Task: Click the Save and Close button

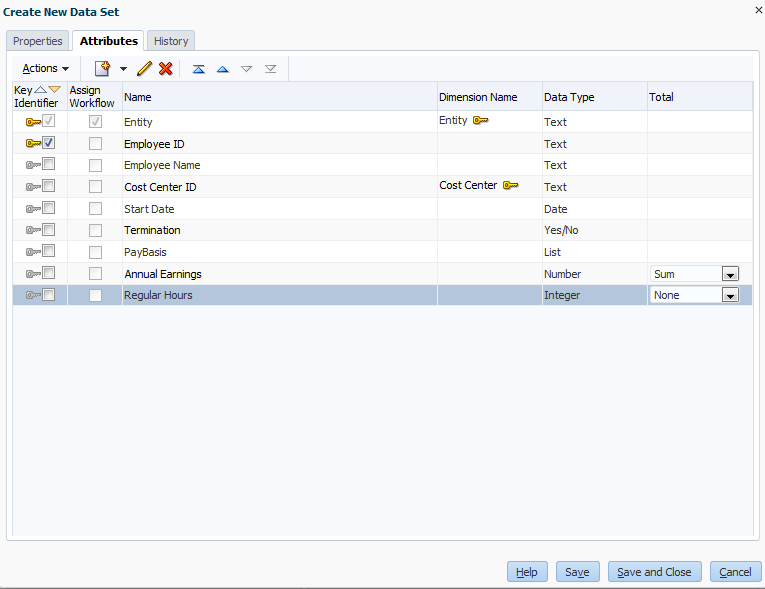Action: click(x=654, y=572)
